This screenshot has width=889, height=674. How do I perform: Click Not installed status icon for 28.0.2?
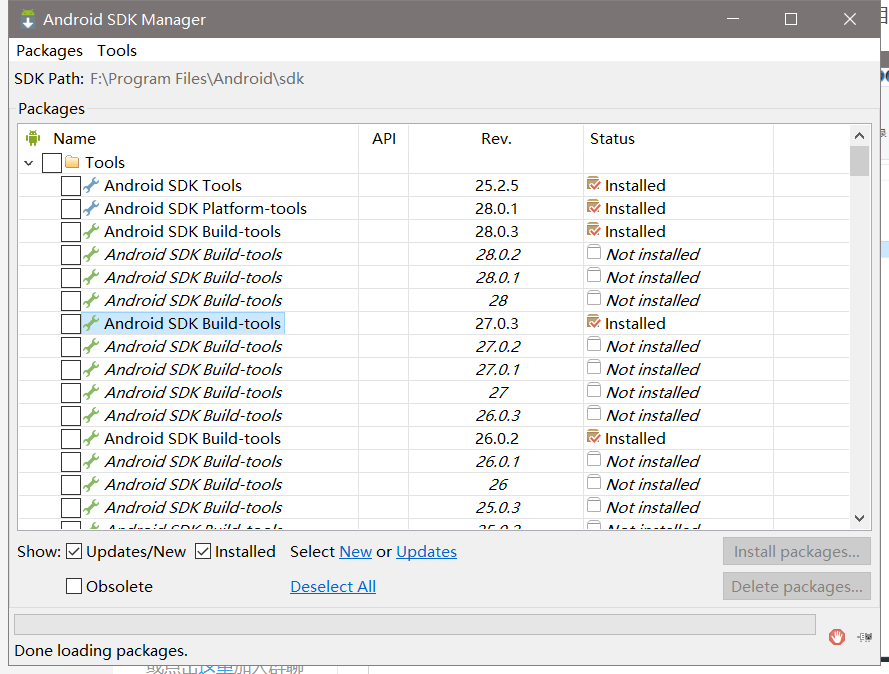(594, 252)
